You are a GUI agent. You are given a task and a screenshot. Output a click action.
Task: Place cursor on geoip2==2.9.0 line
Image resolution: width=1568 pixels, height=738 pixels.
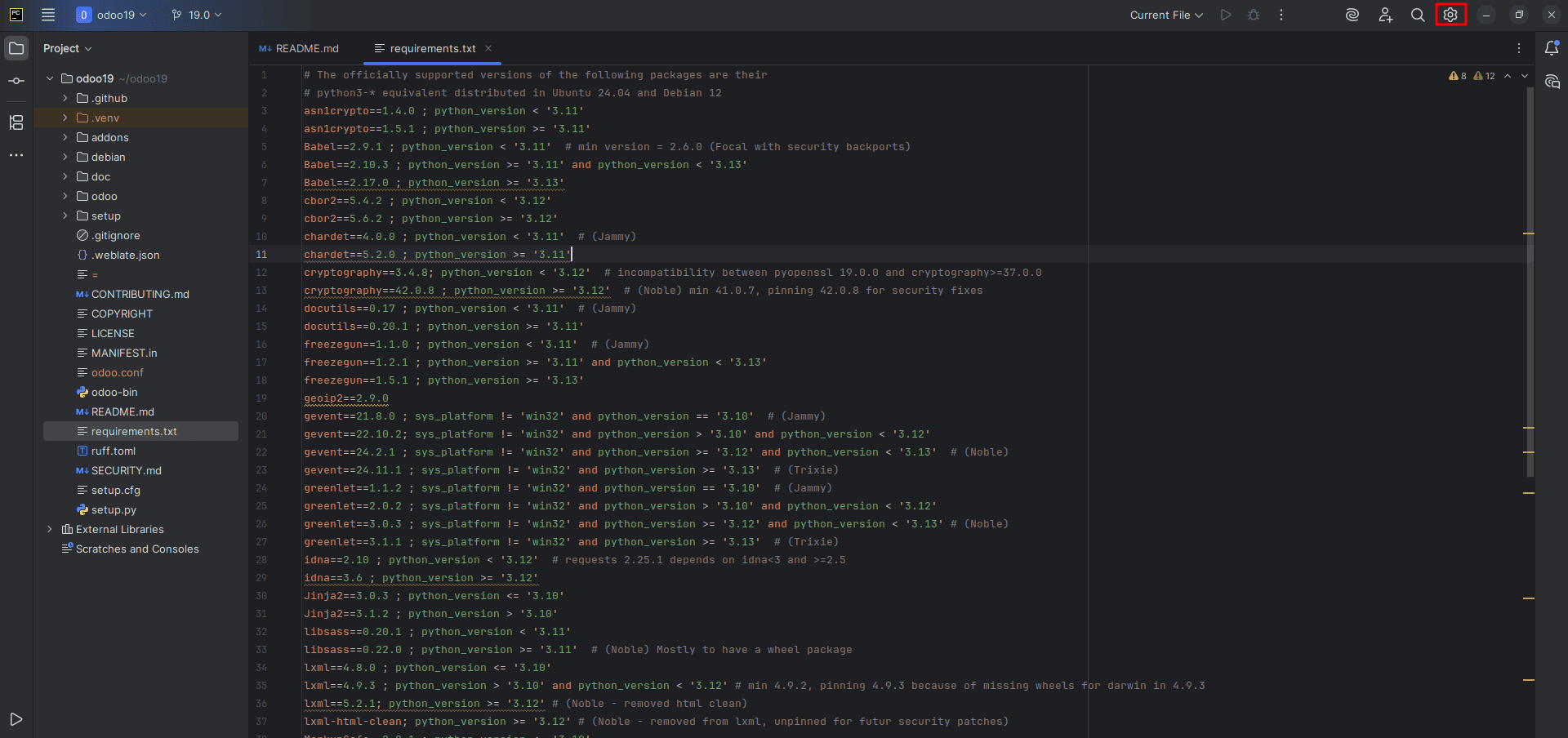click(x=346, y=398)
